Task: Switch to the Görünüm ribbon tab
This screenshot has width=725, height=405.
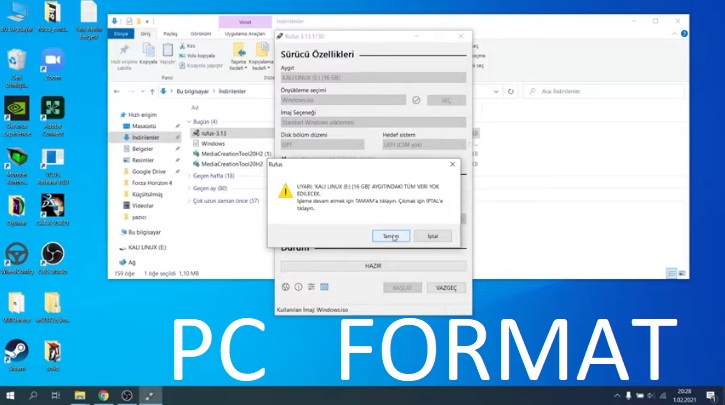Action: [x=201, y=34]
